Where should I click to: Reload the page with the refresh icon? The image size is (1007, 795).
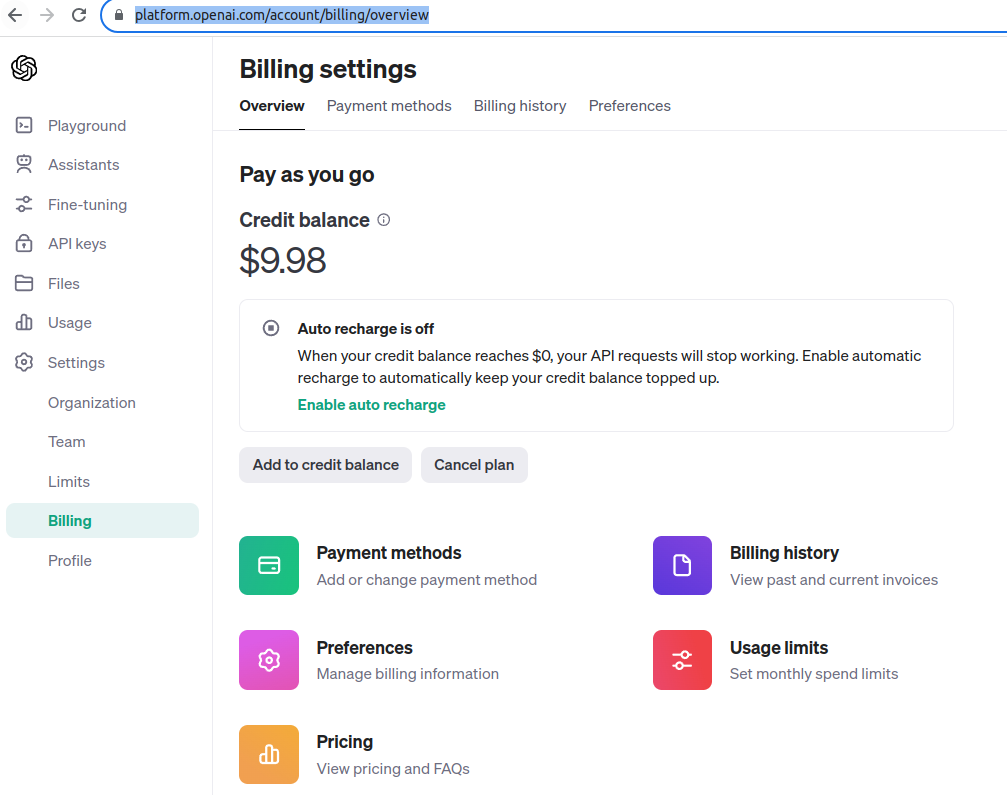[78, 15]
